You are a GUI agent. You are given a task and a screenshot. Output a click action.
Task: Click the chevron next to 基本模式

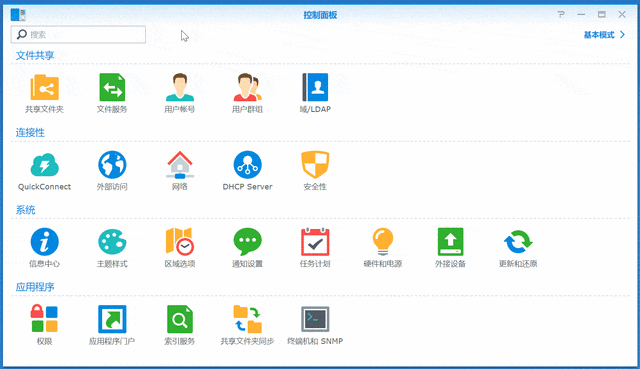click(622, 35)
